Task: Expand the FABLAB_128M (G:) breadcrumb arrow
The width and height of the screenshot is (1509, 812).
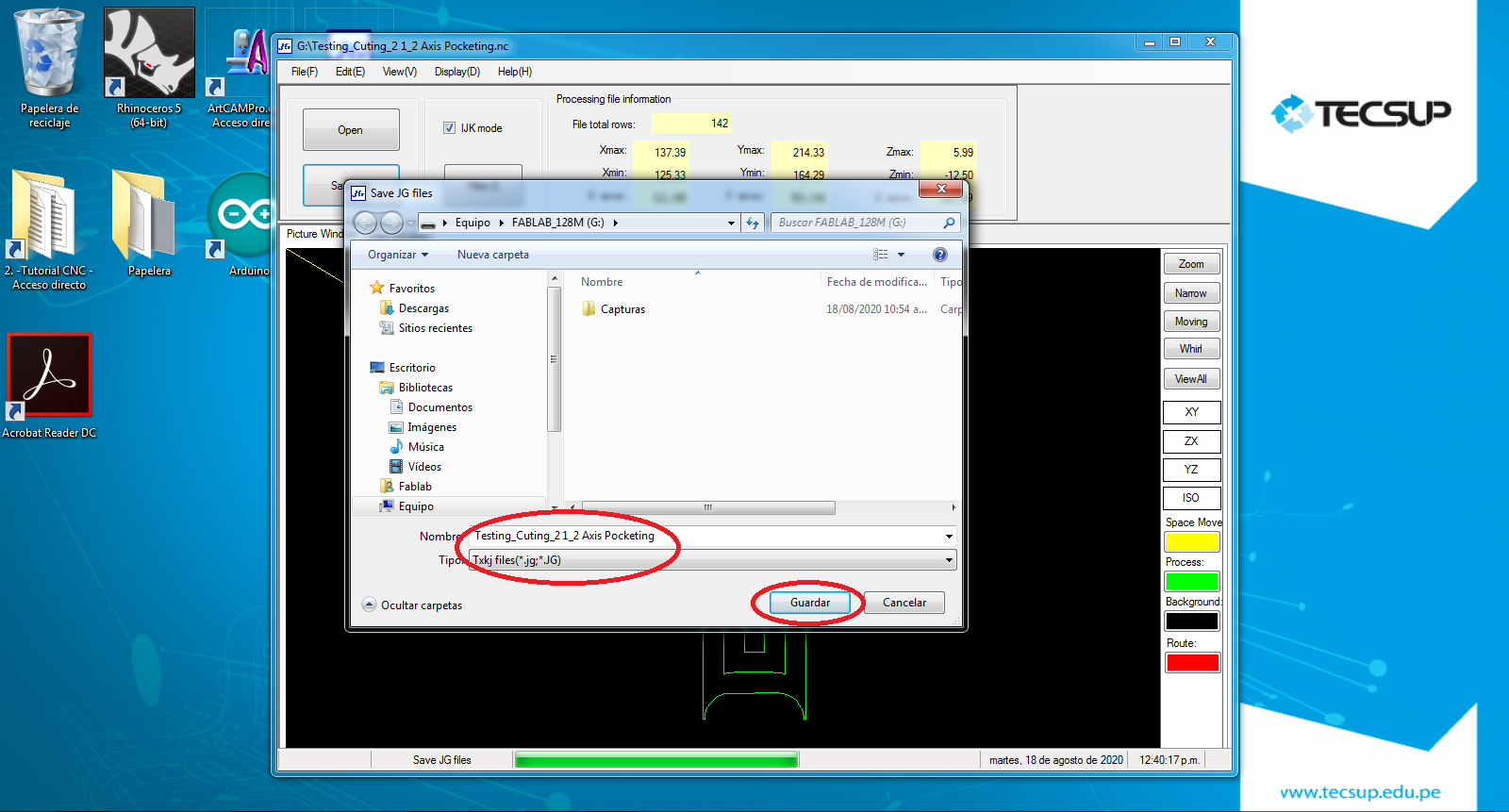Action: [615, 224]
